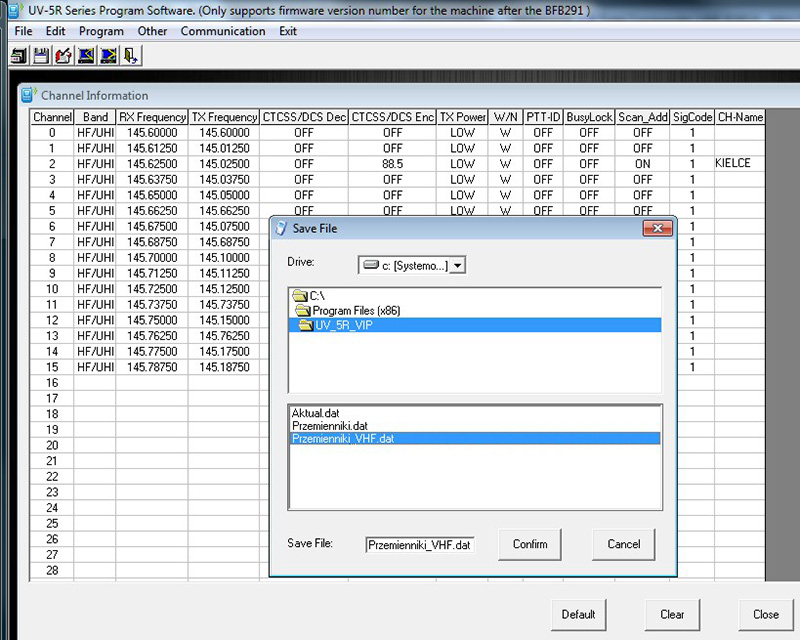Click the channel number 20 row cell
Viewport: 800px width, 640px height.
click(52, 445)
